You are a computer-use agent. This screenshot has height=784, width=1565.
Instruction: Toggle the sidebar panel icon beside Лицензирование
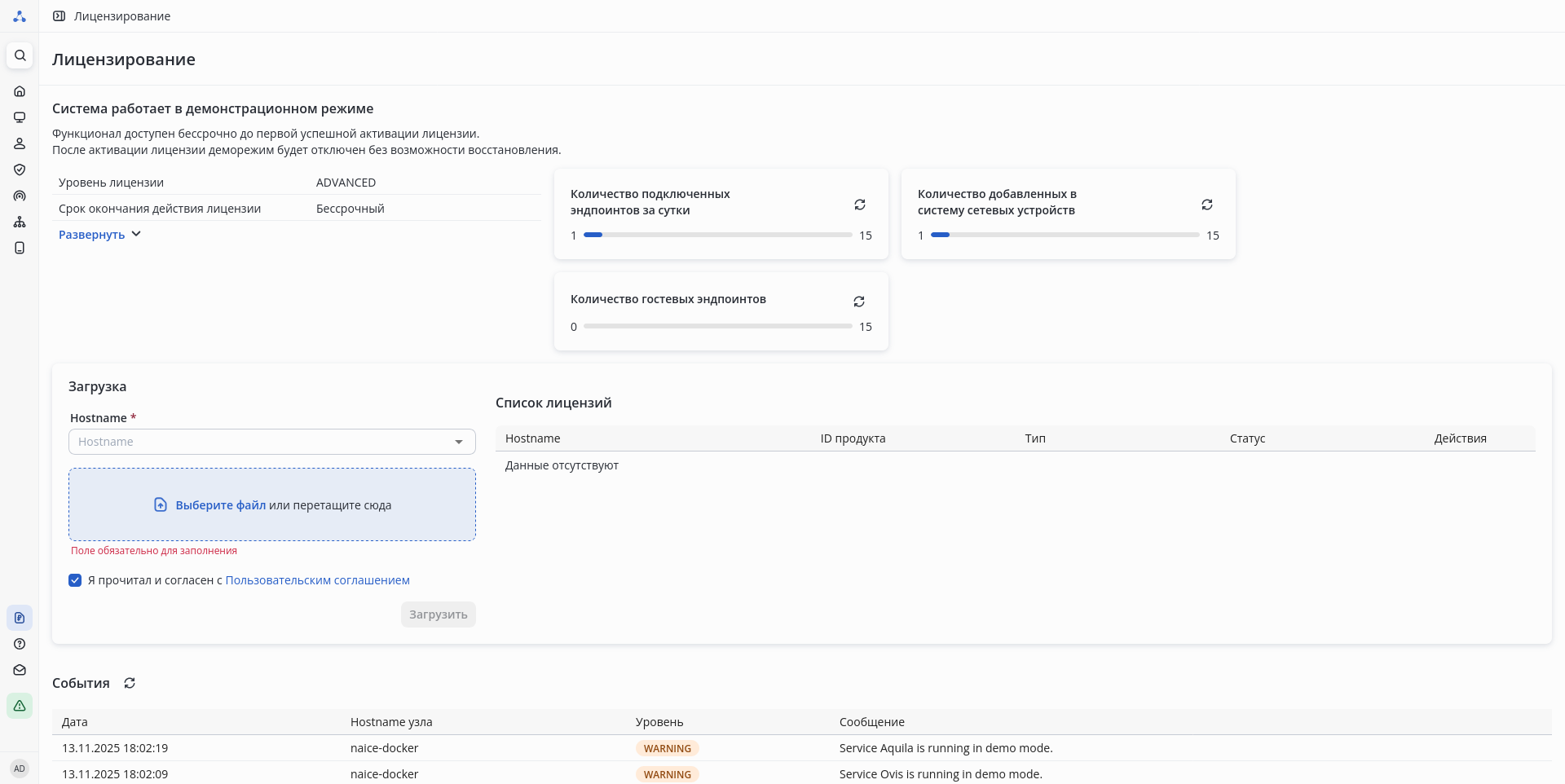pyautogui.click(x=60, y=16)
